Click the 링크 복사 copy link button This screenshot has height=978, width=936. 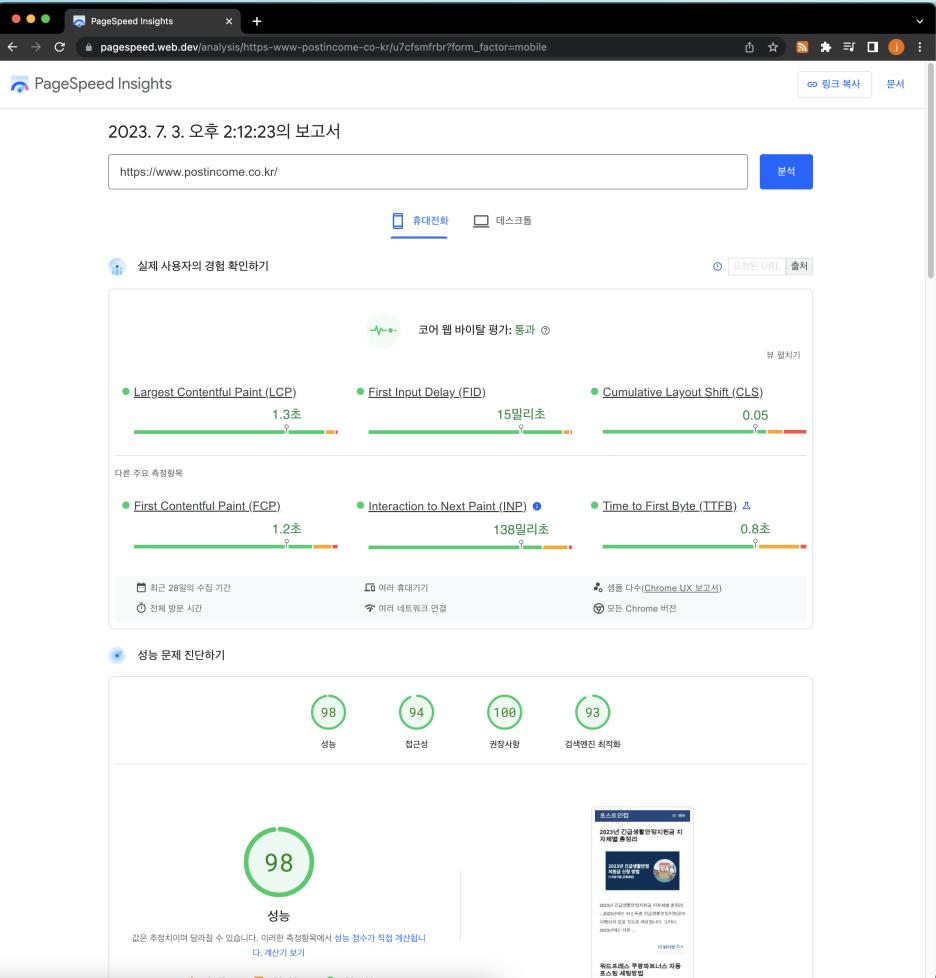click(834, 85)
